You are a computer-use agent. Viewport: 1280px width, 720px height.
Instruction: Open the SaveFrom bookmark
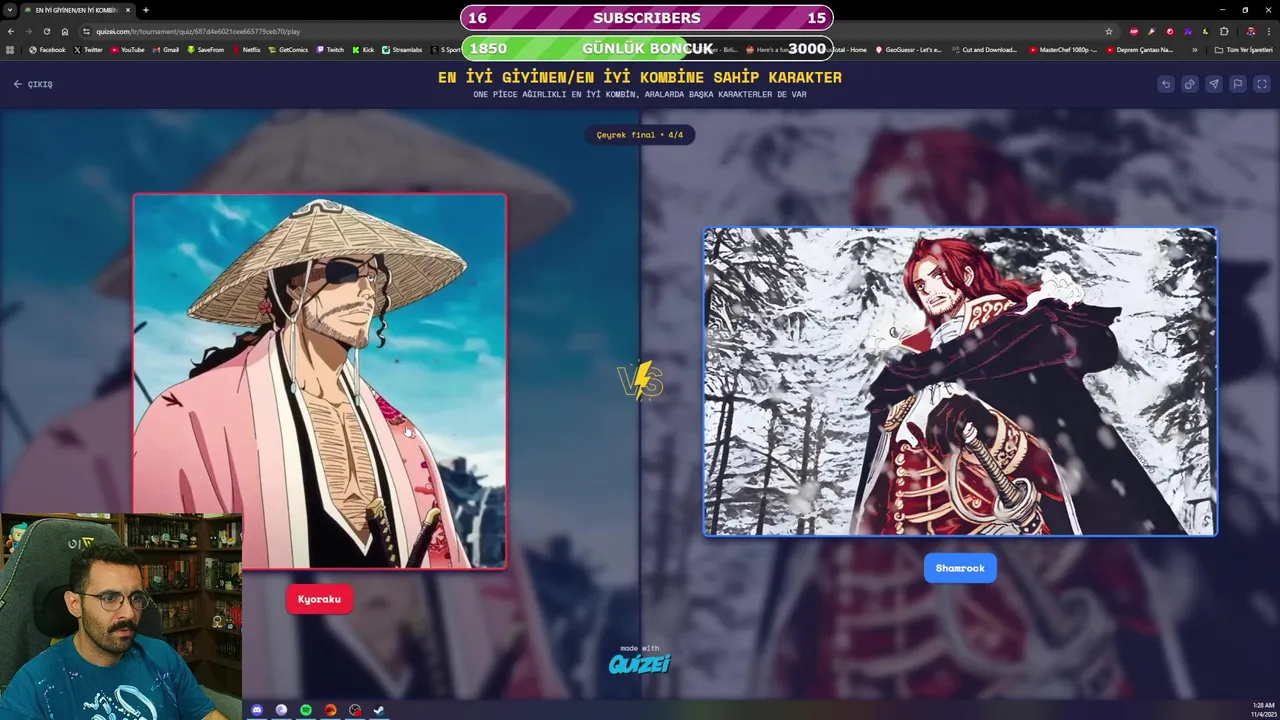205,49
